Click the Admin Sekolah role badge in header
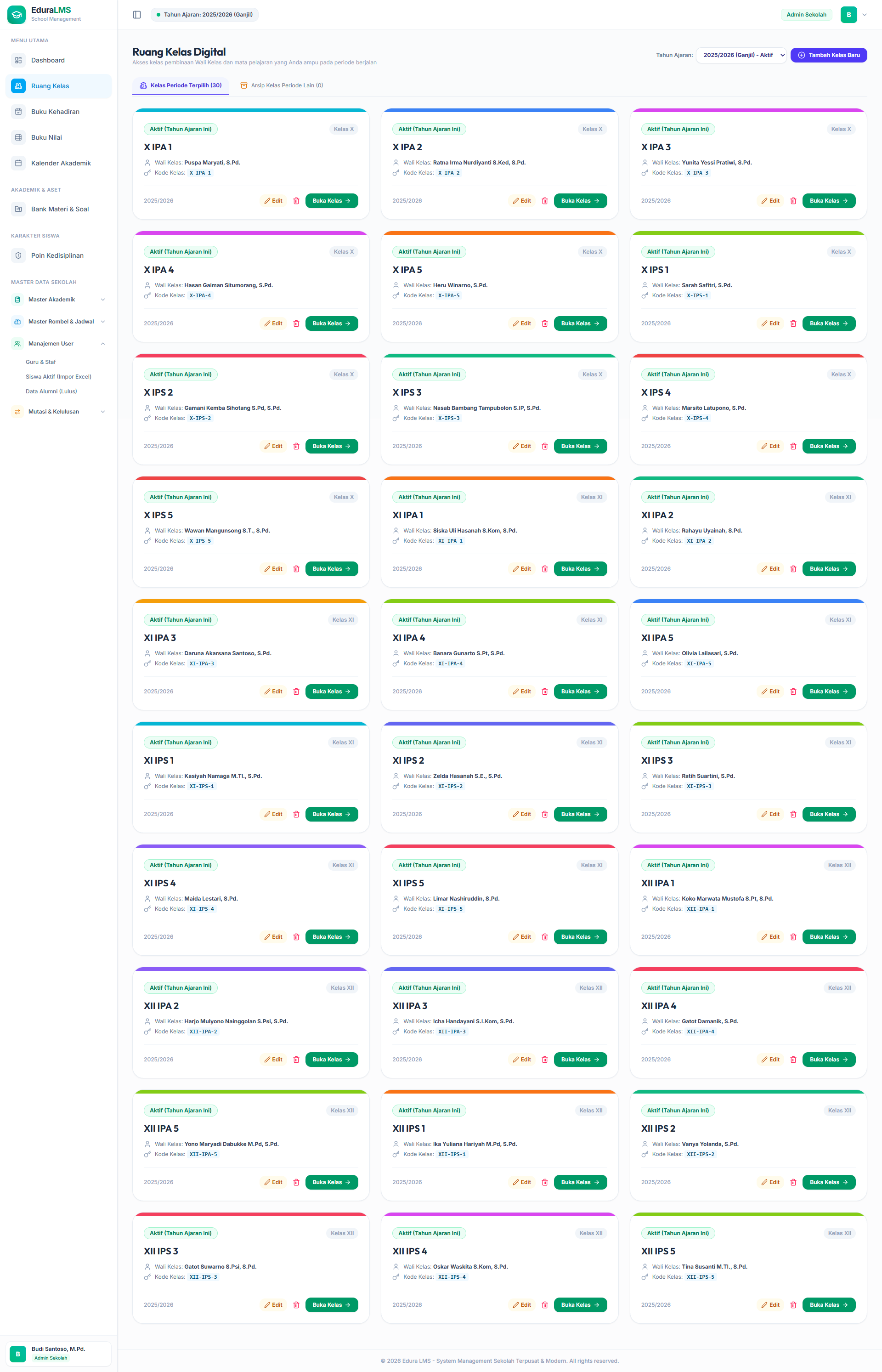Viewport: 882px width, 1372px height. click(806, 15)
